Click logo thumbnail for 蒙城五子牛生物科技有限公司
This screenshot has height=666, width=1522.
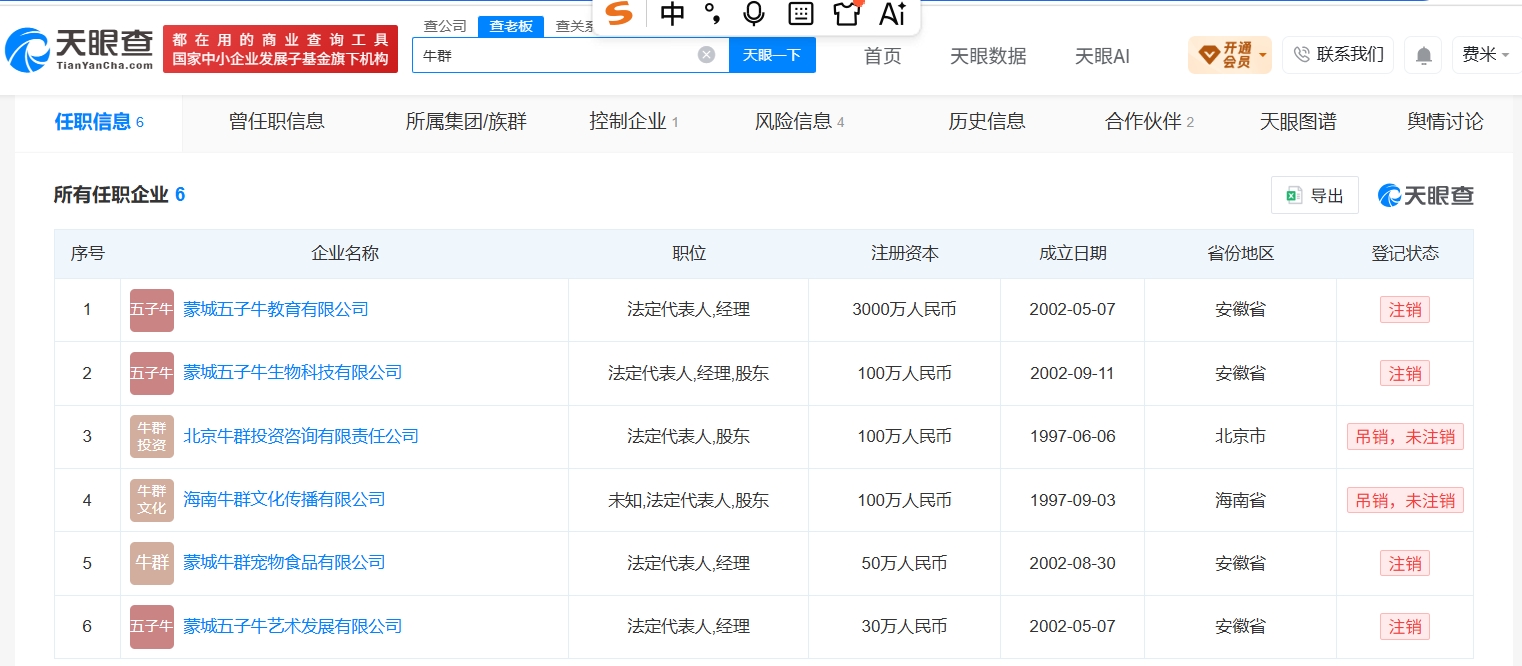(x=152, y=373)
